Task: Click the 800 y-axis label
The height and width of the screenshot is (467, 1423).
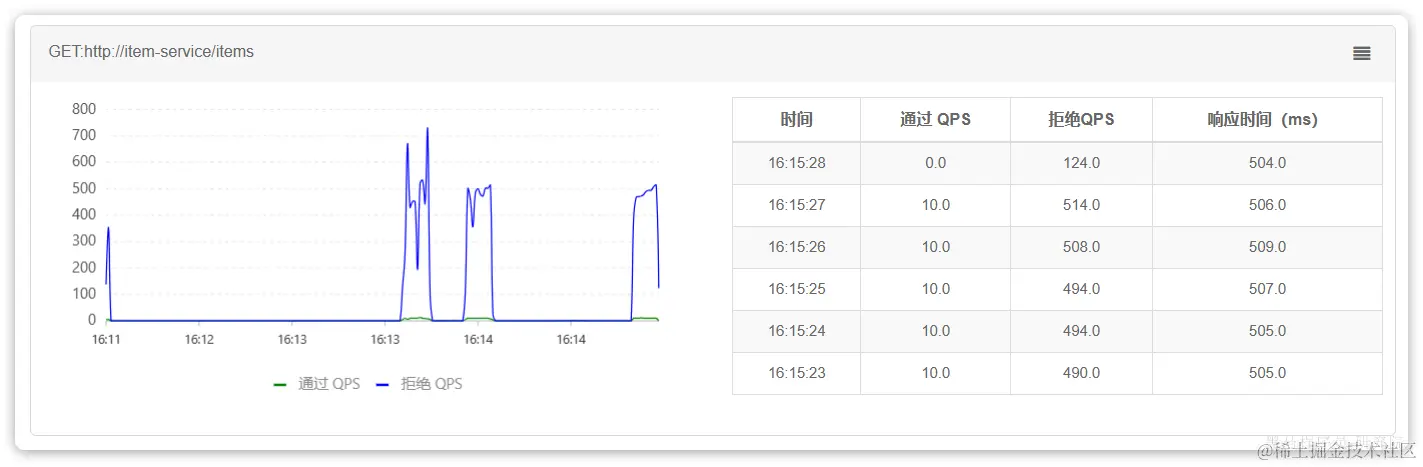Action: (x=84, y=109)
